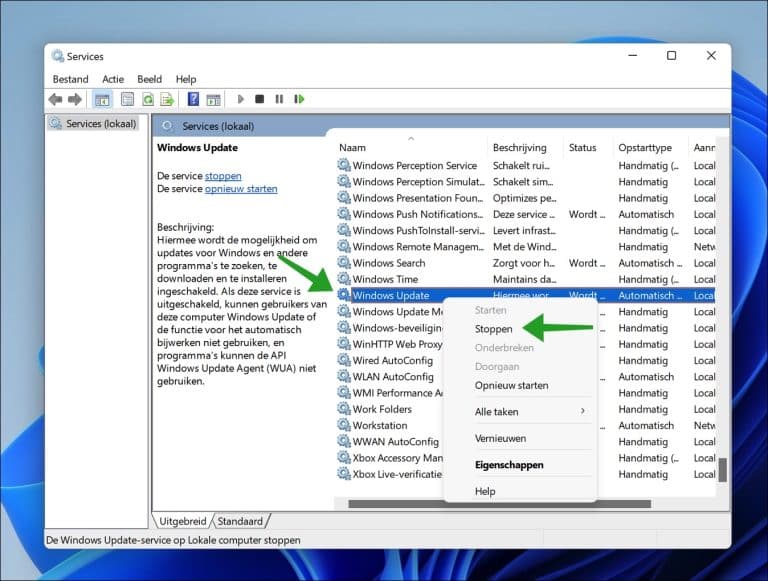Select the Xbox Accessory Management row

point(397,458)
